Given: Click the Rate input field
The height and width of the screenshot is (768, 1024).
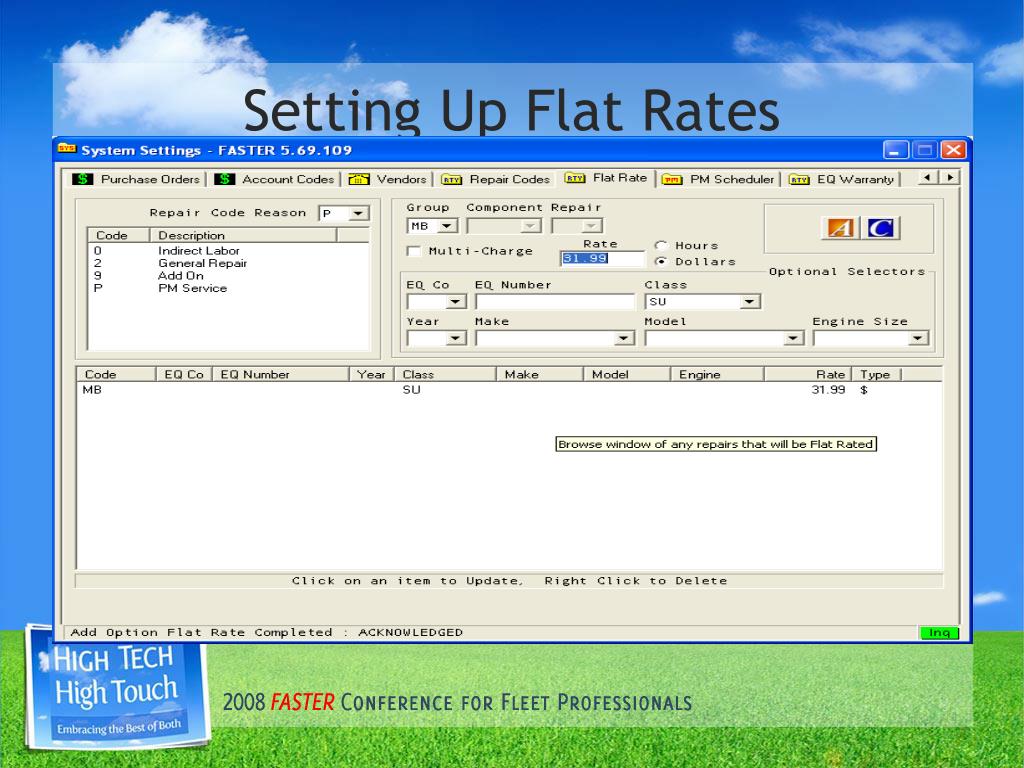Looking at the screenshot, I should [x=602, y=259].
